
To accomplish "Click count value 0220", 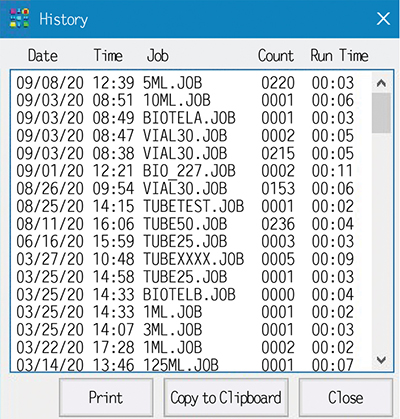I will (x=278, y=83).
